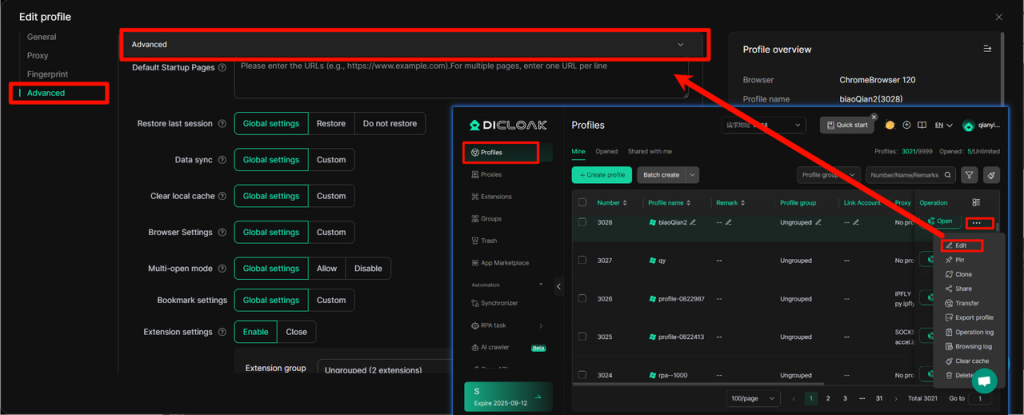Click three-dots more button for row 3028
Image resolution: width=1024 pixels, height=415 pixels.
pos(976,223)
